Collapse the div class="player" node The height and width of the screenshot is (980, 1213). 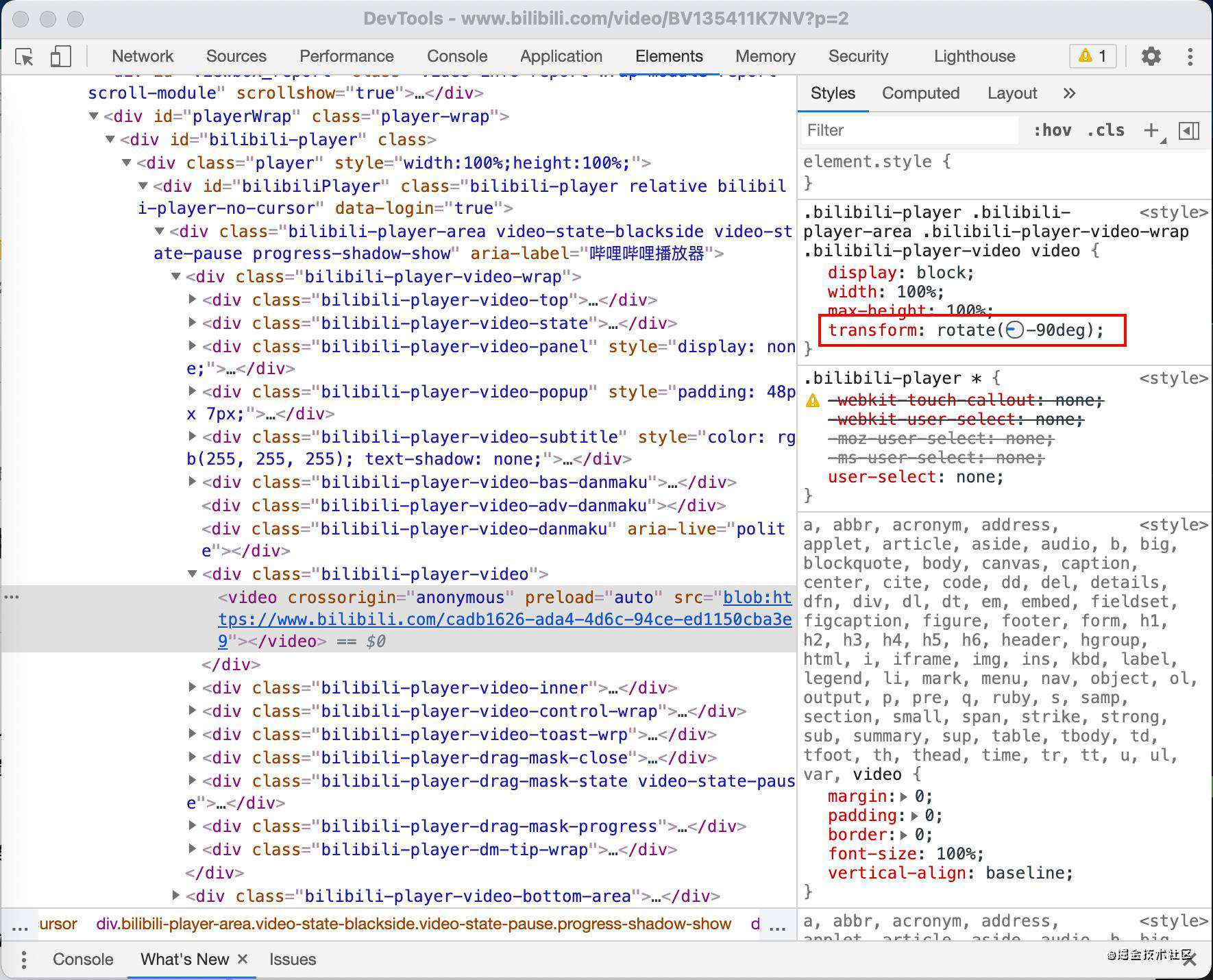[127, 163]
